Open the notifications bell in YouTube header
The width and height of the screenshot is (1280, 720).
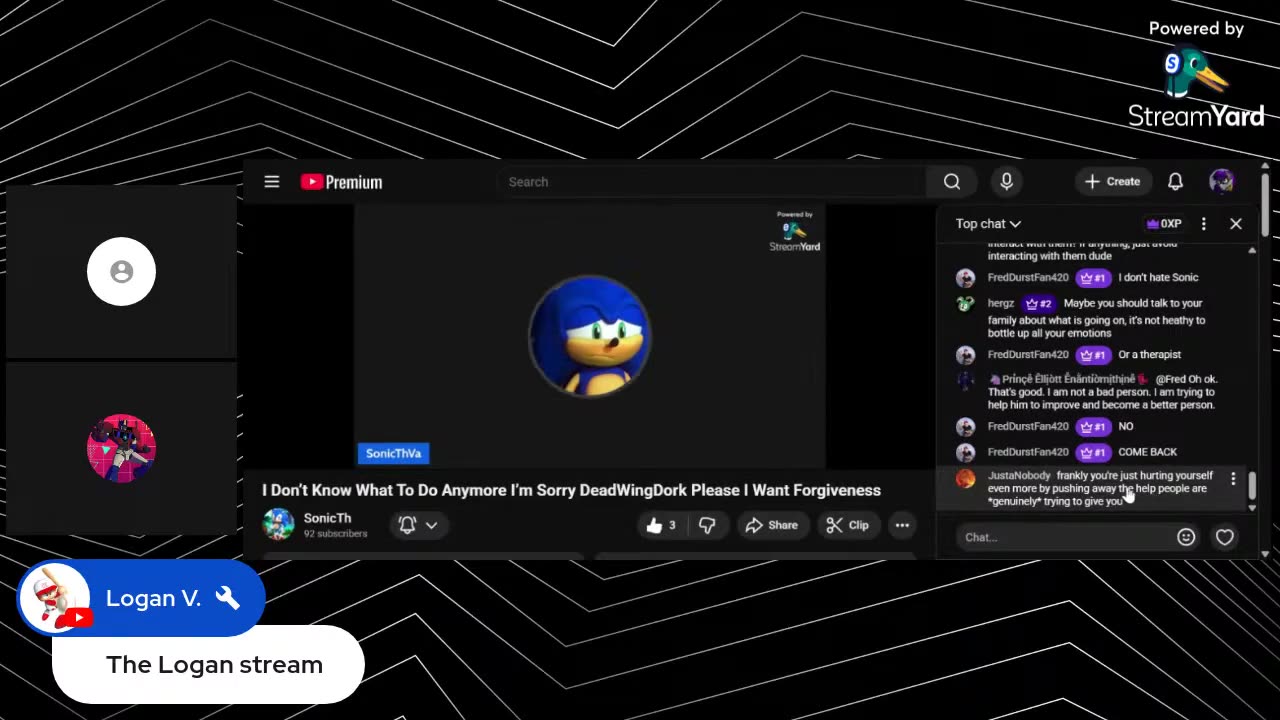tap(1176, 182)
